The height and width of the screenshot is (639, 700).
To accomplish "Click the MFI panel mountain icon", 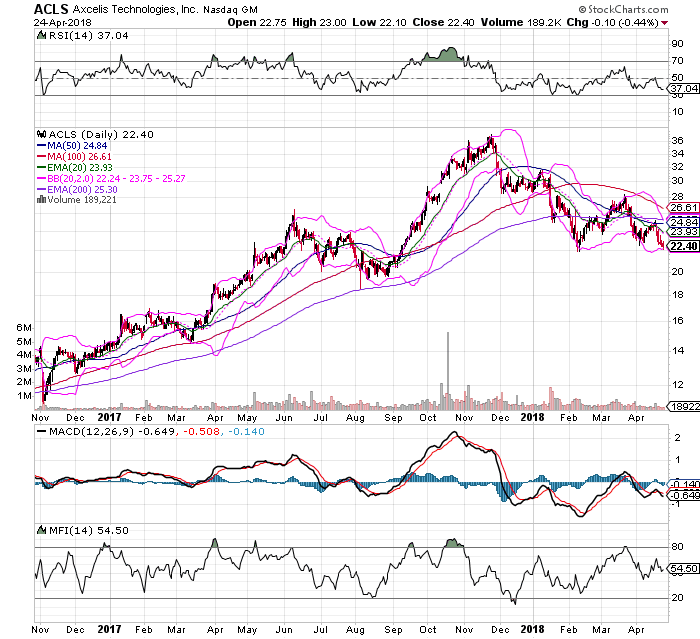I will click(x=42, y=530).
